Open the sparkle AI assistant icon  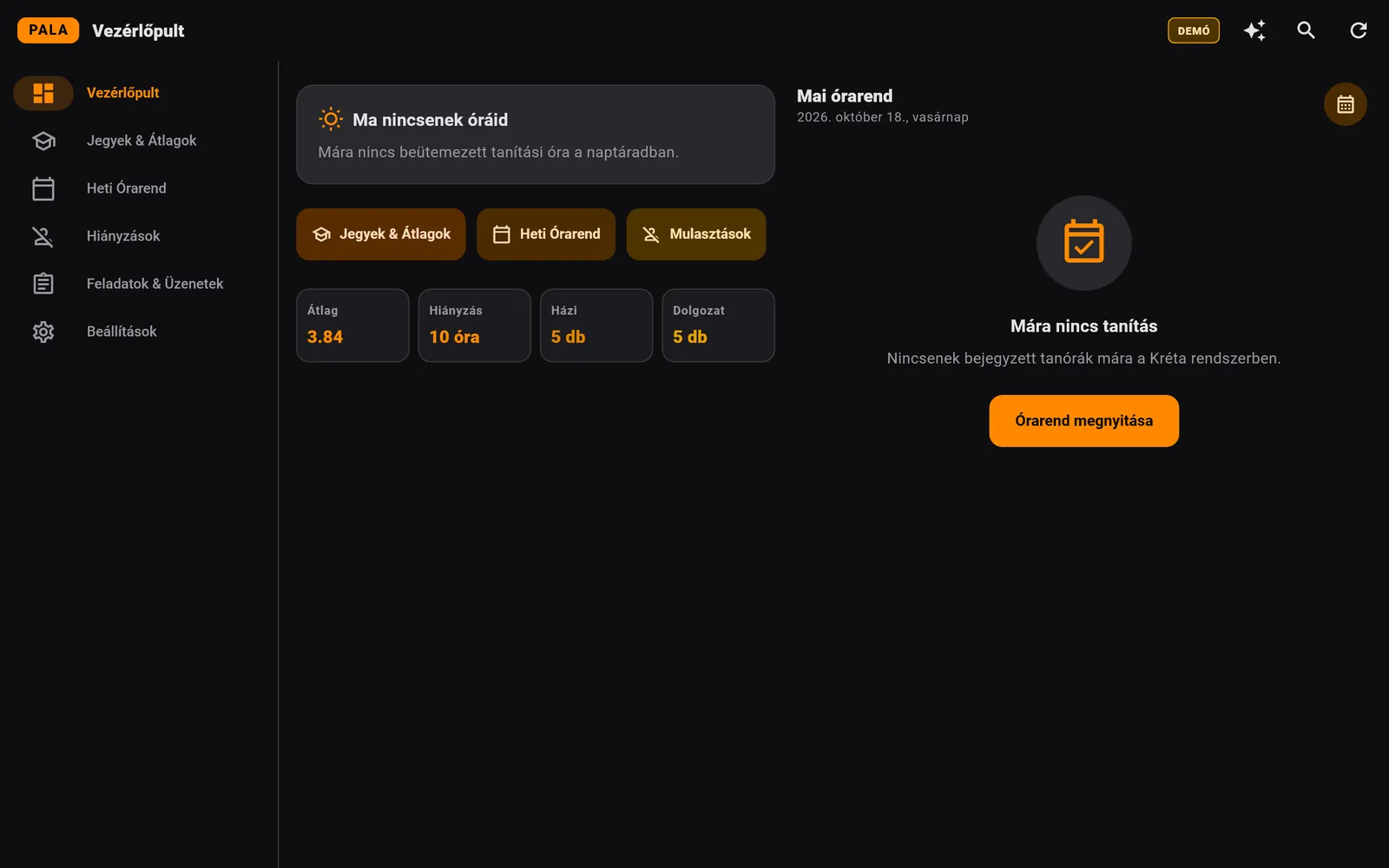(x=1254, y=30)
